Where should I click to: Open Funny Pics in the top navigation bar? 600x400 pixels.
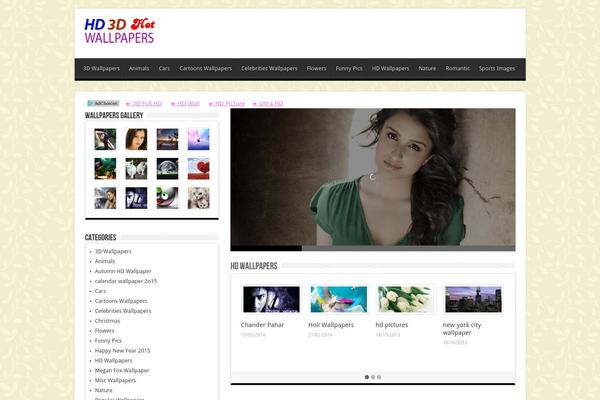349,69
